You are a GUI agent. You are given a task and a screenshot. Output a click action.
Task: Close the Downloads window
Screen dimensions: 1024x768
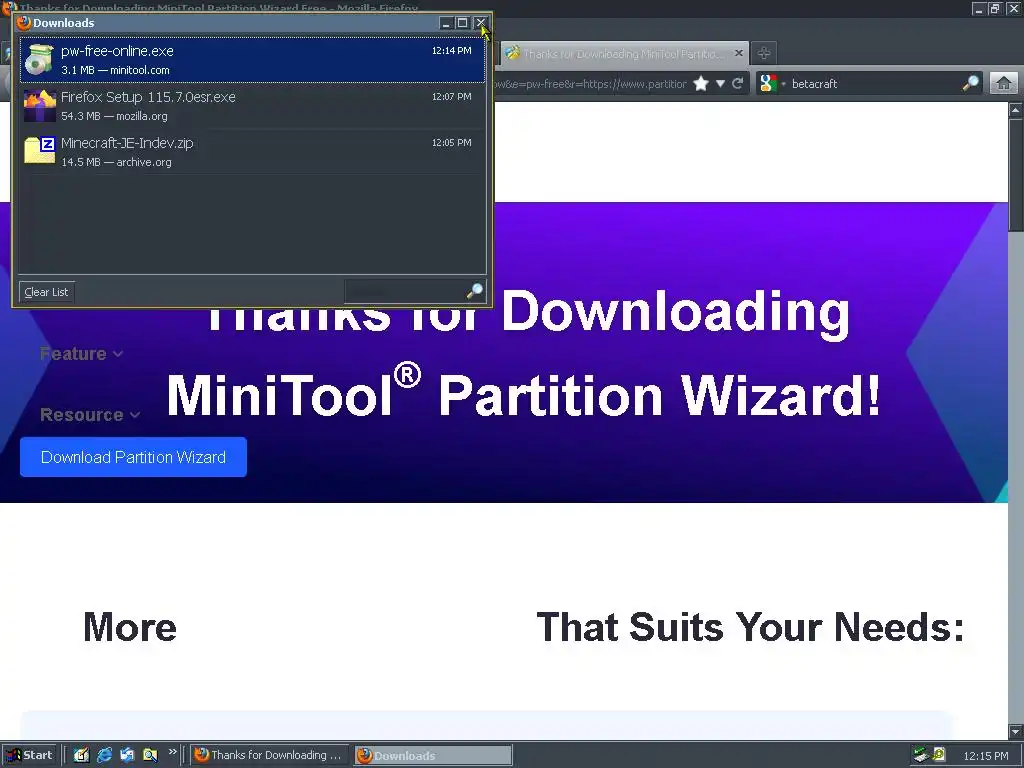click(480, 23)
